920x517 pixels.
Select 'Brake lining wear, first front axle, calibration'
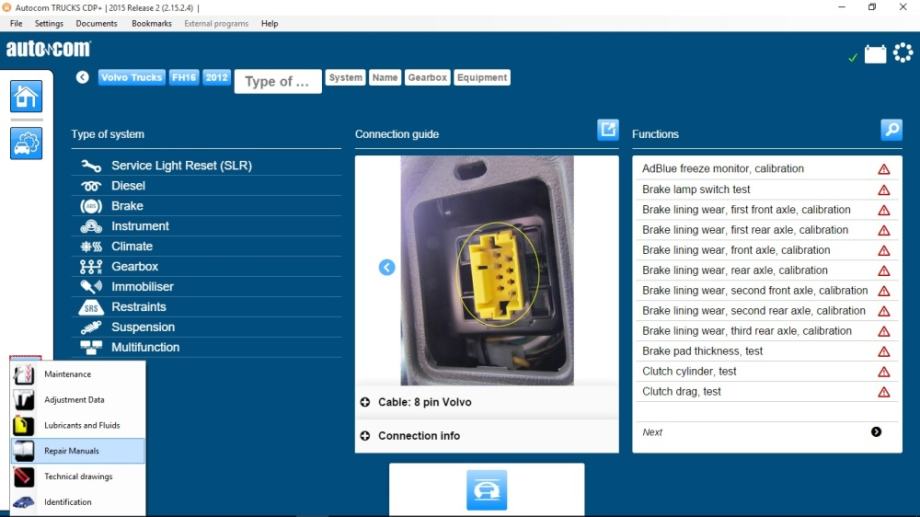[x=766, y=209]
